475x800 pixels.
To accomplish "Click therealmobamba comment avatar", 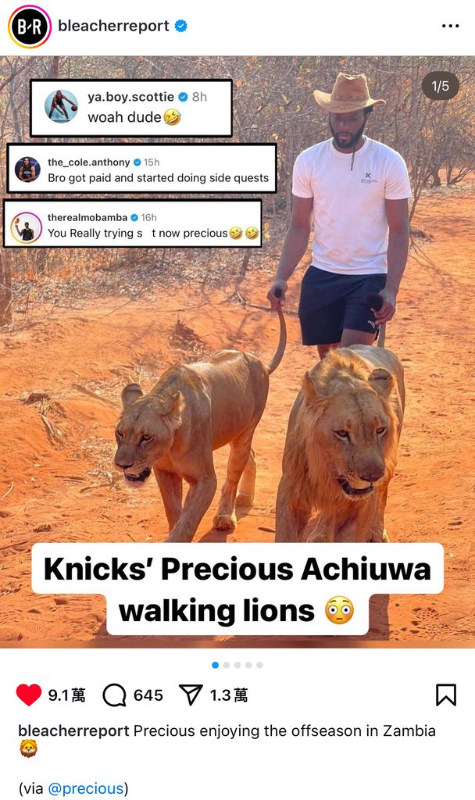I will tap(26, 227).
